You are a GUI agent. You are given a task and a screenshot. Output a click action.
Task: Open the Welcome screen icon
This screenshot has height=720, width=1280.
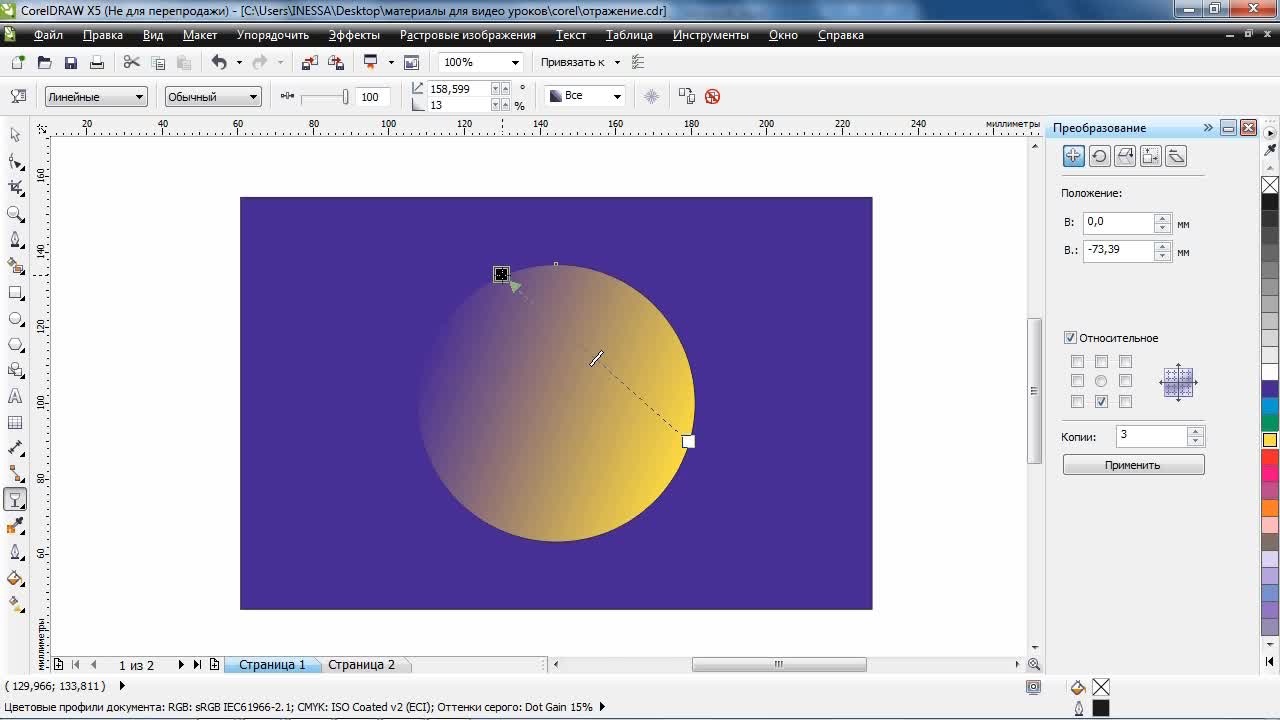point(411,62)
